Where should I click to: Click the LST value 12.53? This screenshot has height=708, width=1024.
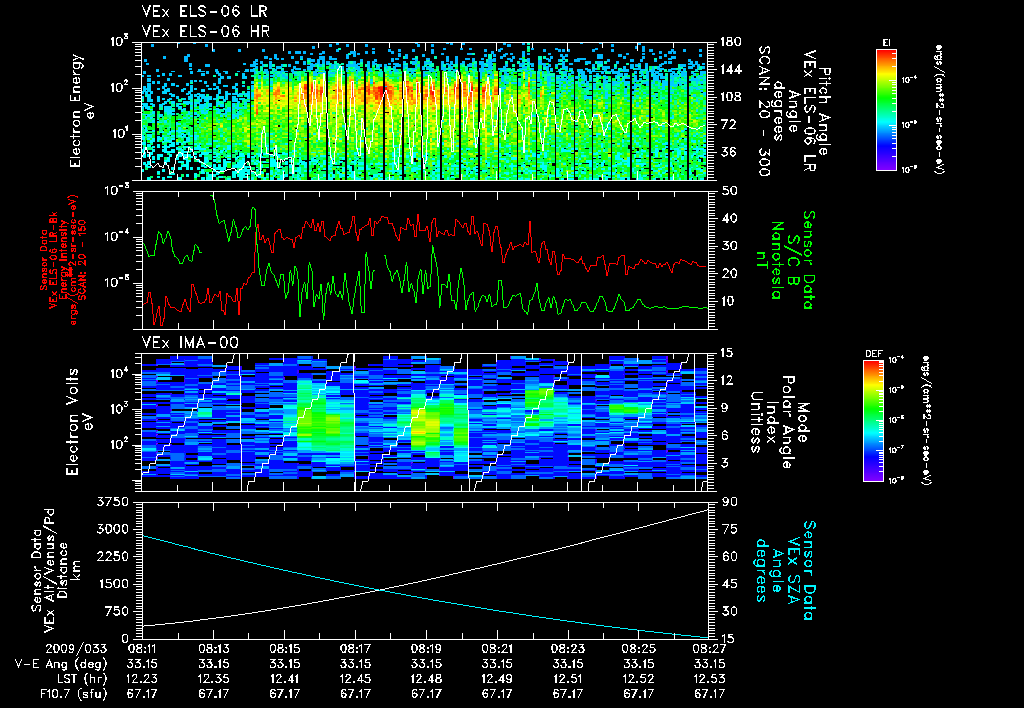pos(710,679)
